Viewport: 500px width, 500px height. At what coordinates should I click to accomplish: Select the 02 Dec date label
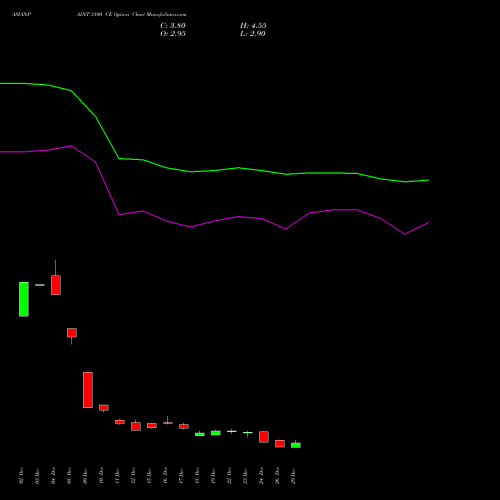point(22,476)
